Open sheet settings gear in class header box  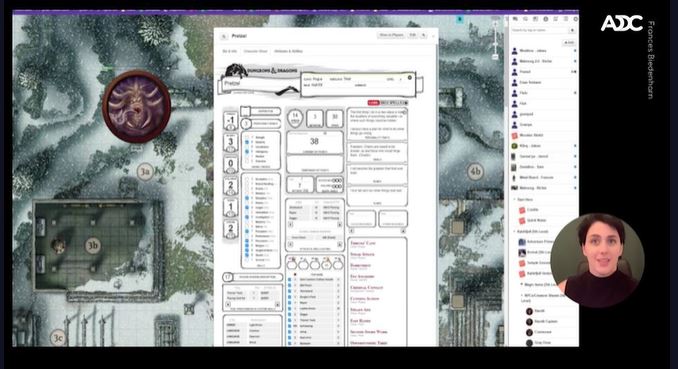click(409, 77)
